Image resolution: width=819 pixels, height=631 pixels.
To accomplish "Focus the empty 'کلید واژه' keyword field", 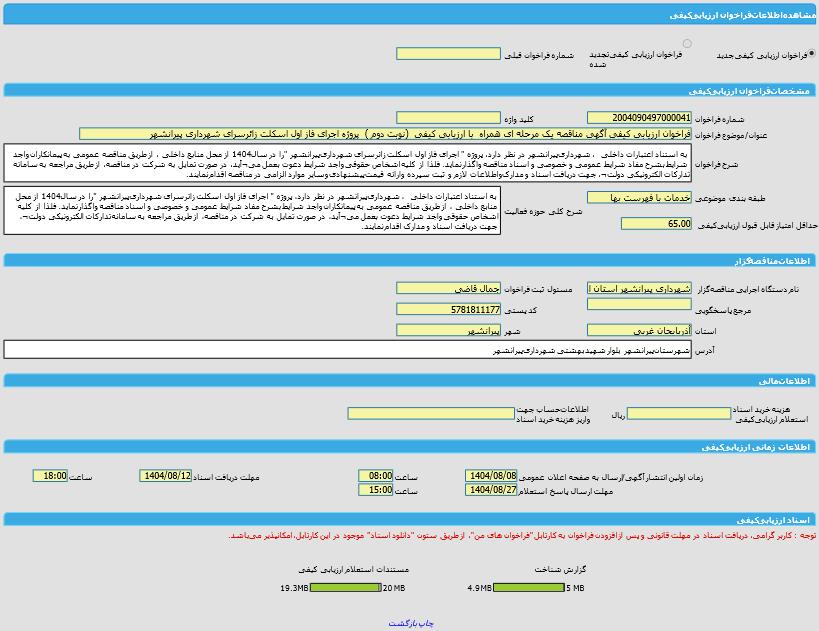I will click(x=448, y=118).
